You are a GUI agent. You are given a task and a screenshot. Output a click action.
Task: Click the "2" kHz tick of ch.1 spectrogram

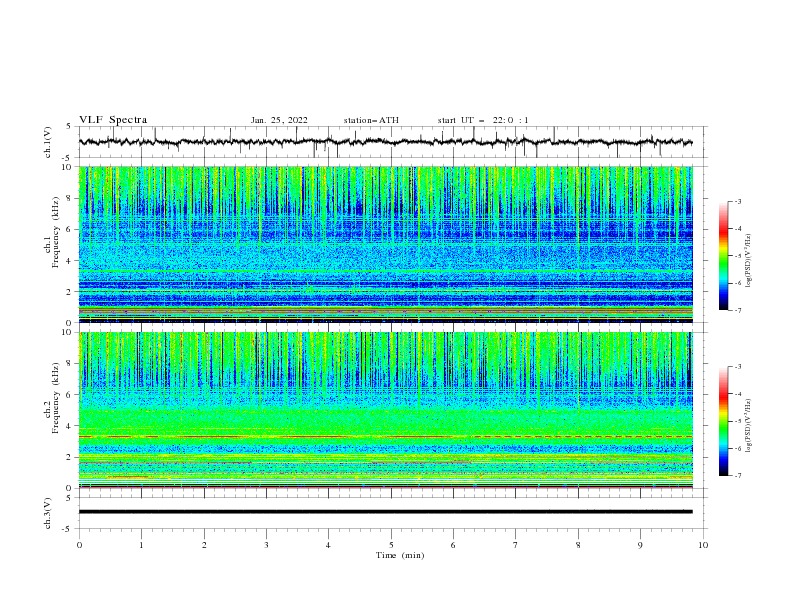click(71, 291)
